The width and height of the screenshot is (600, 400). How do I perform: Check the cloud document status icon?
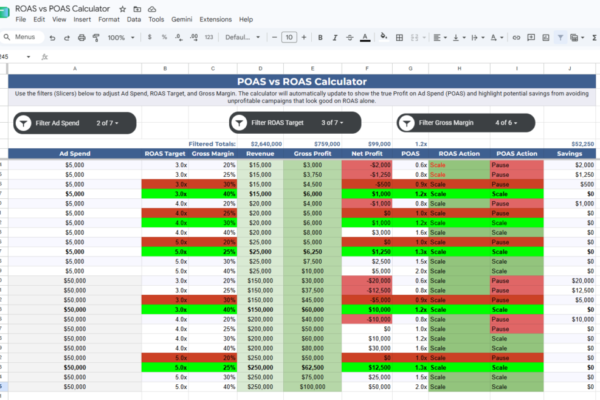pyautogui.click(x=152, y=9)
